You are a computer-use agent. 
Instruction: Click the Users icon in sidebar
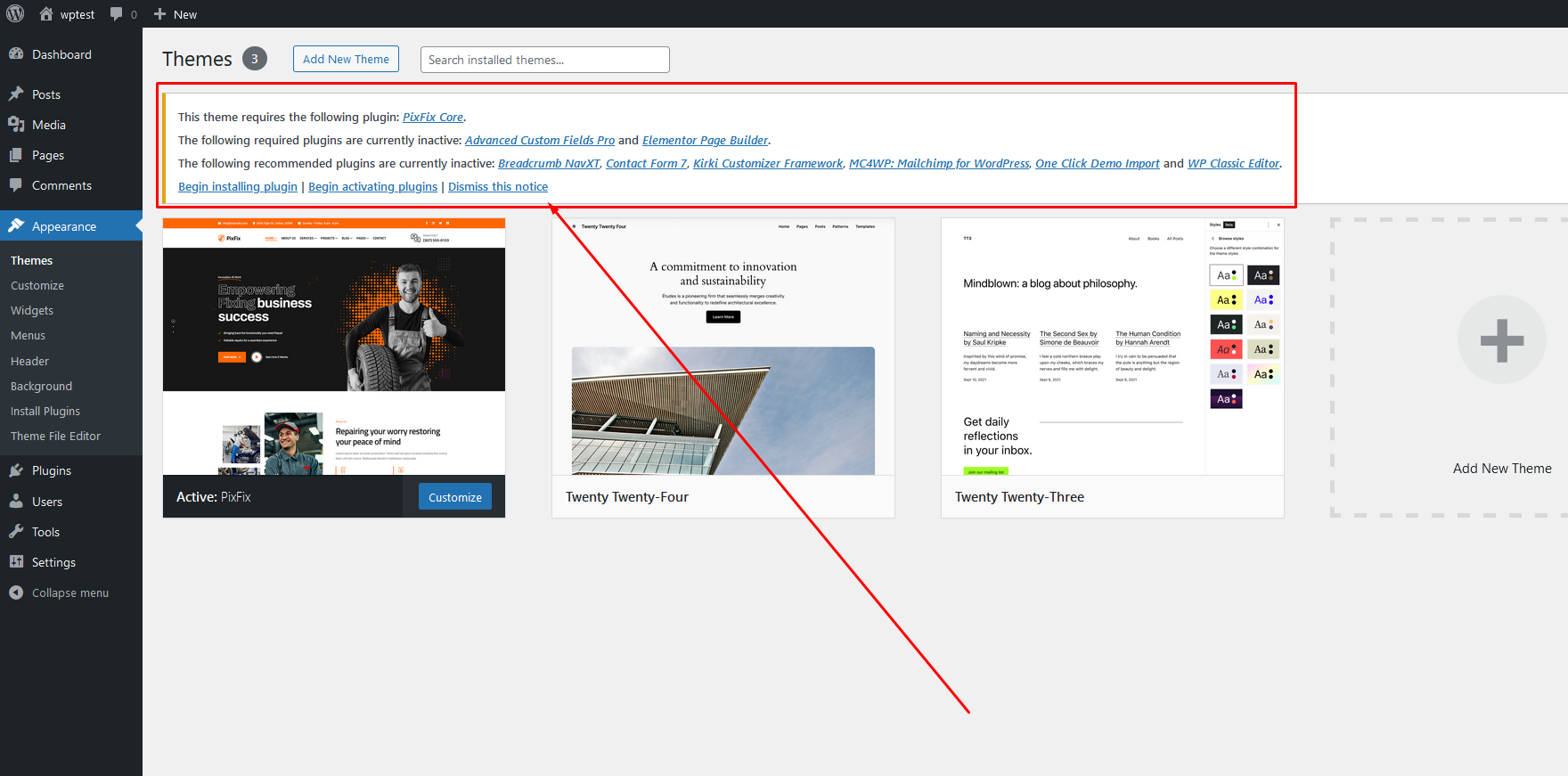click(16, 502)
